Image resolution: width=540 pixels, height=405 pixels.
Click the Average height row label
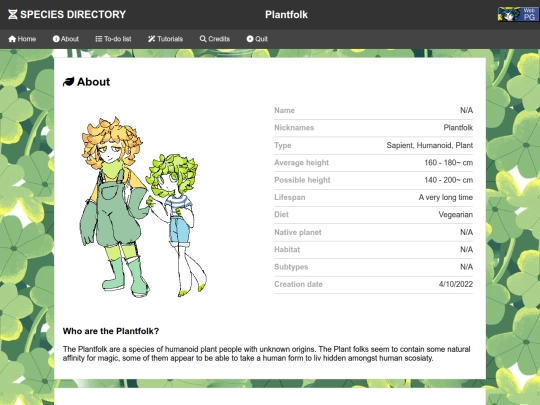point(301,163)
